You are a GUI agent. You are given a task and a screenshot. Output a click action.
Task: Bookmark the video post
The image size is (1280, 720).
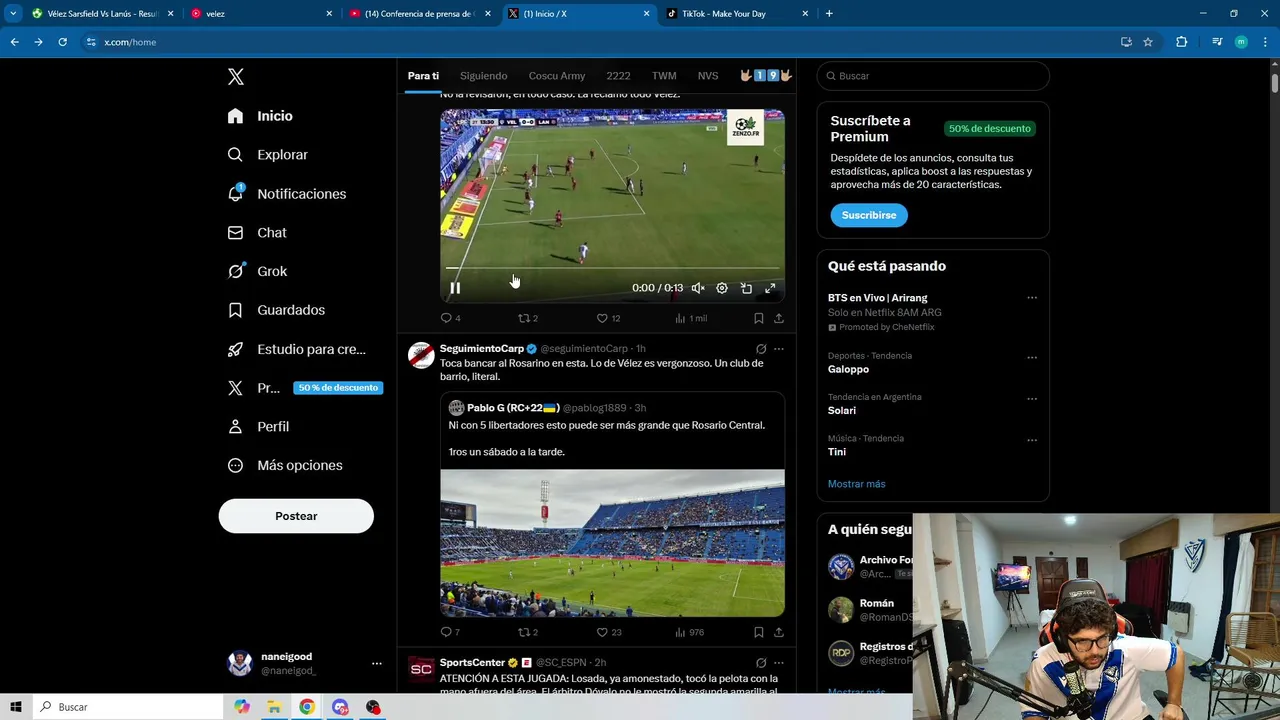click(759, 318)
